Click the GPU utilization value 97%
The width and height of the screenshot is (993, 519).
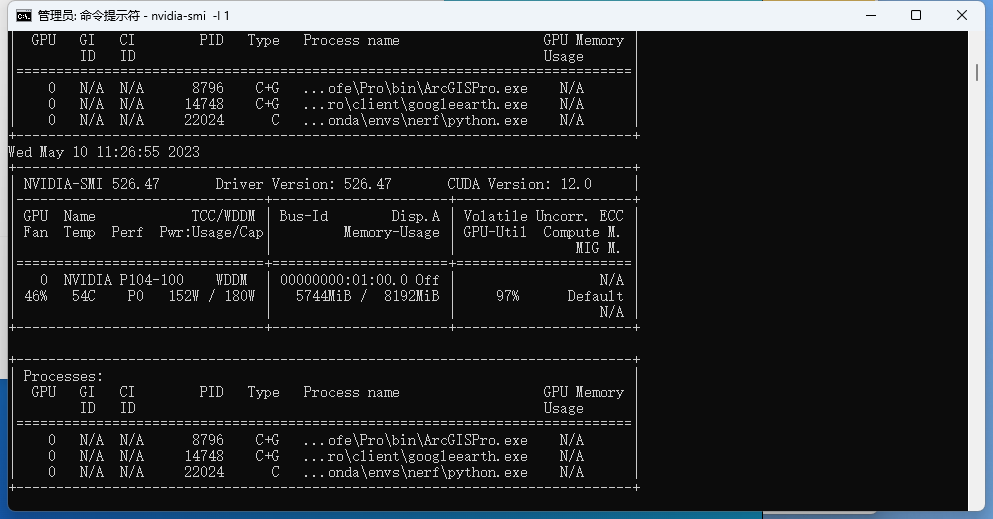click(x=507, y=296)
